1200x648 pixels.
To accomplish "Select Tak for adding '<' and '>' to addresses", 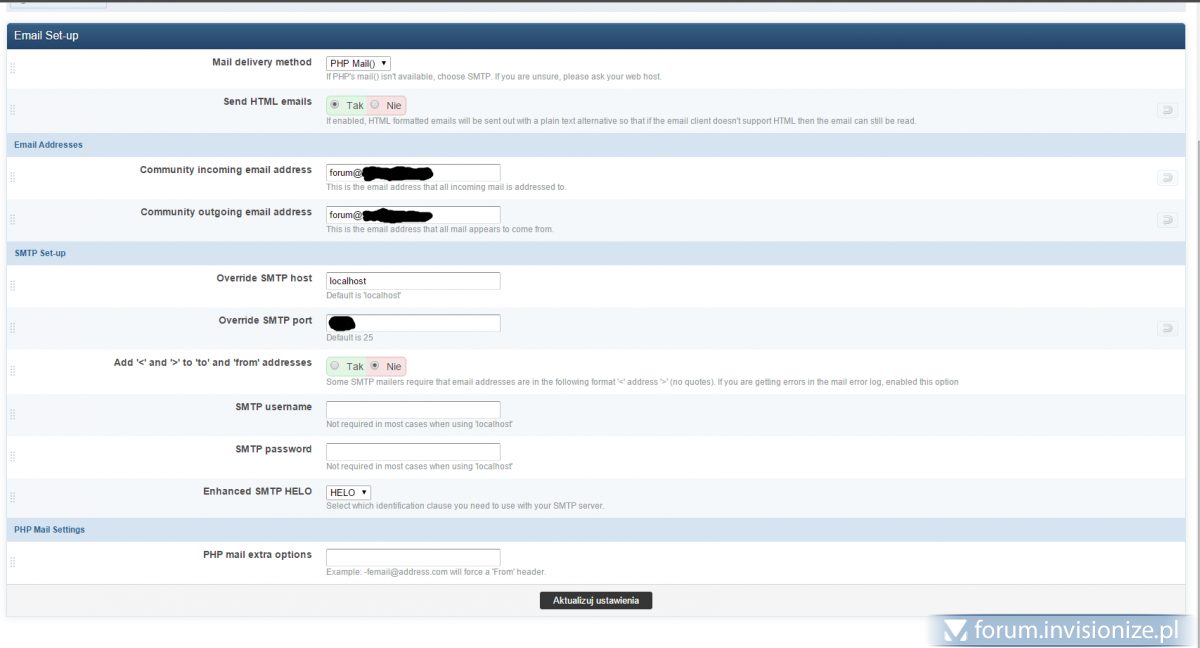I will pos(334,366).
